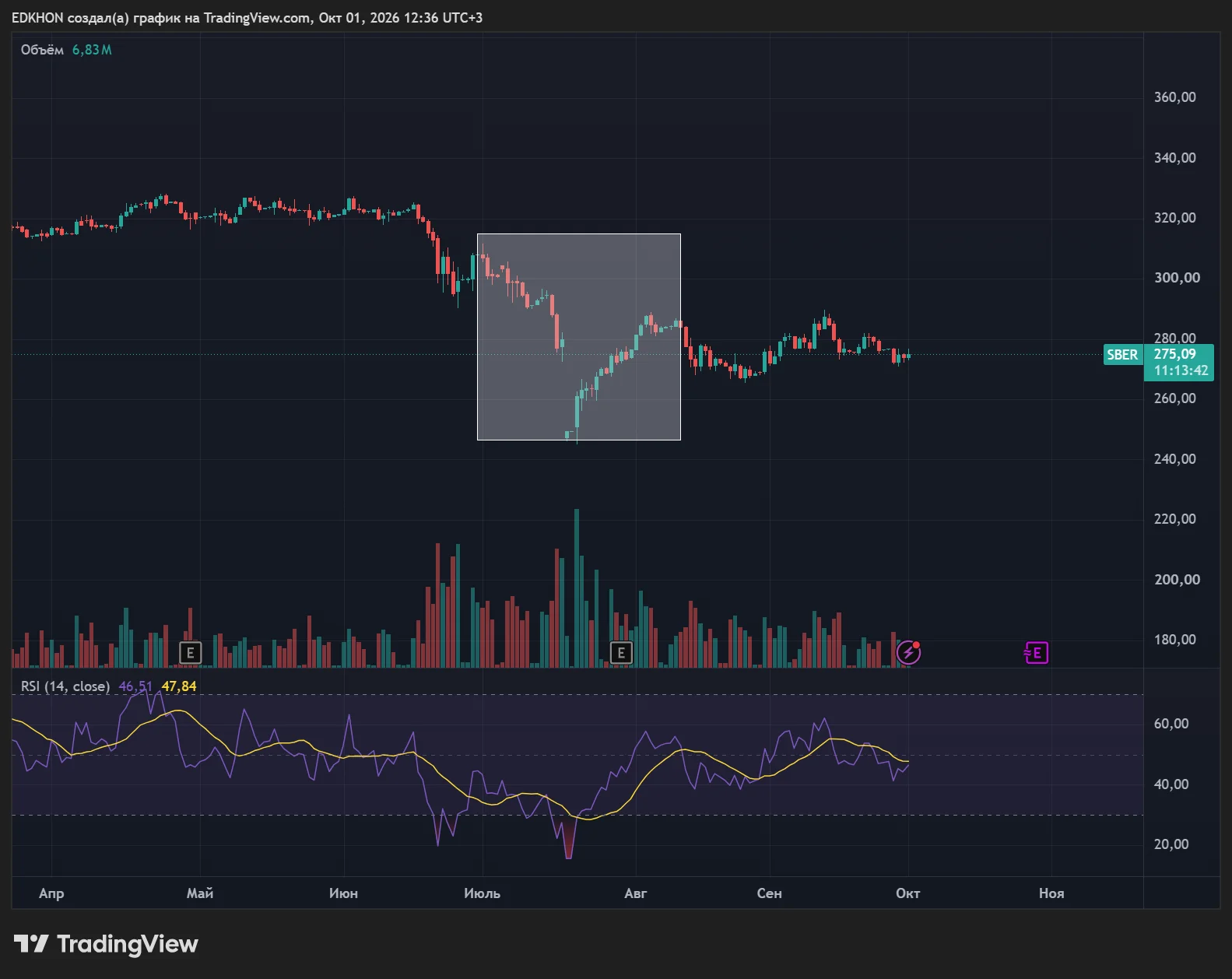Image resolution: width=1232 pixels, height=979 pixels.
Task: Click the 320,00 price scale value
Action: point(1175,218)
